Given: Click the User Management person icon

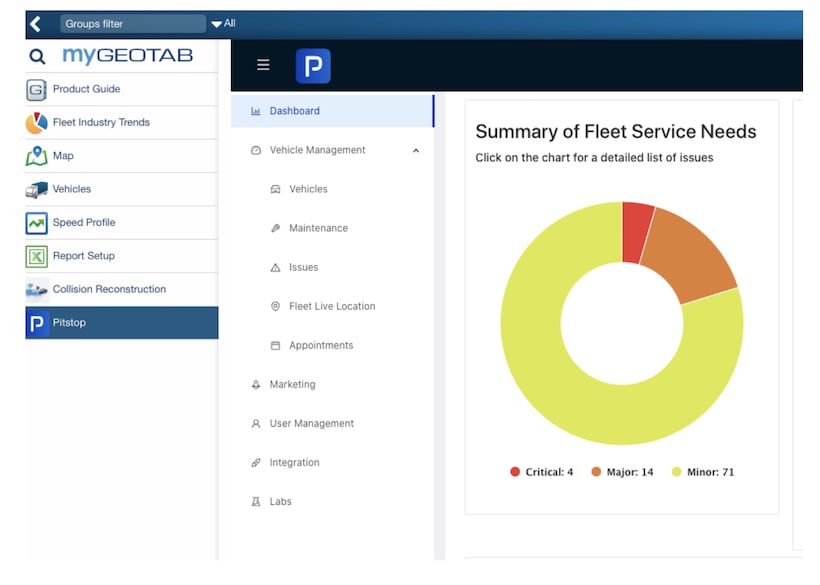Looking at the screenshot, I should coord(256,423).
